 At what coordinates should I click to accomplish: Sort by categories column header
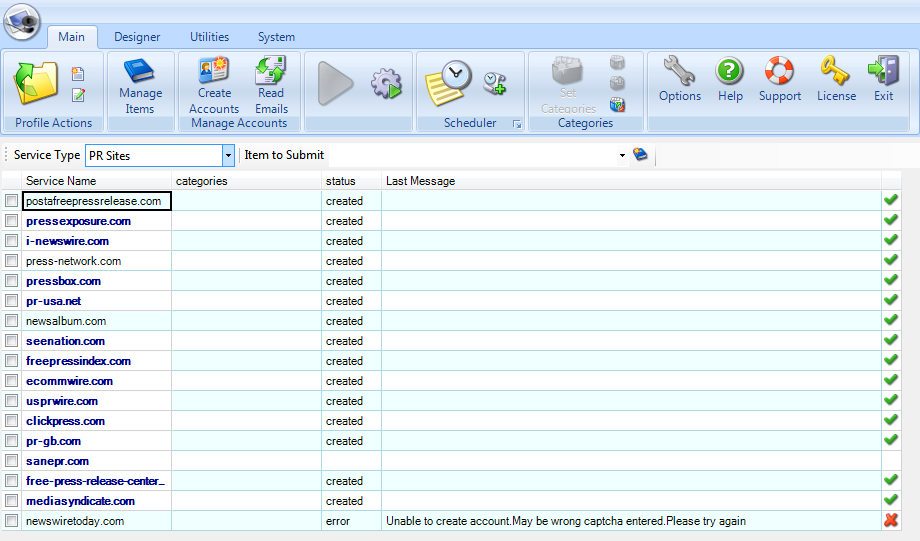point(246,181)
